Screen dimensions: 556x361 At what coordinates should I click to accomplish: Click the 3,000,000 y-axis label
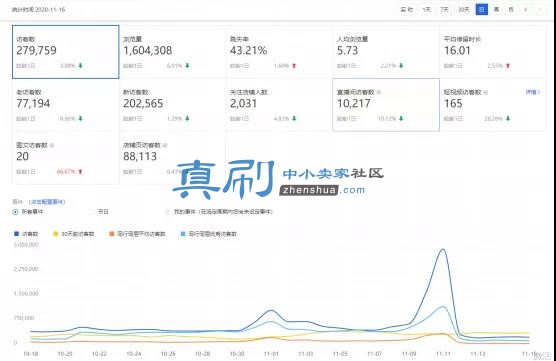[x=26, y=245]
